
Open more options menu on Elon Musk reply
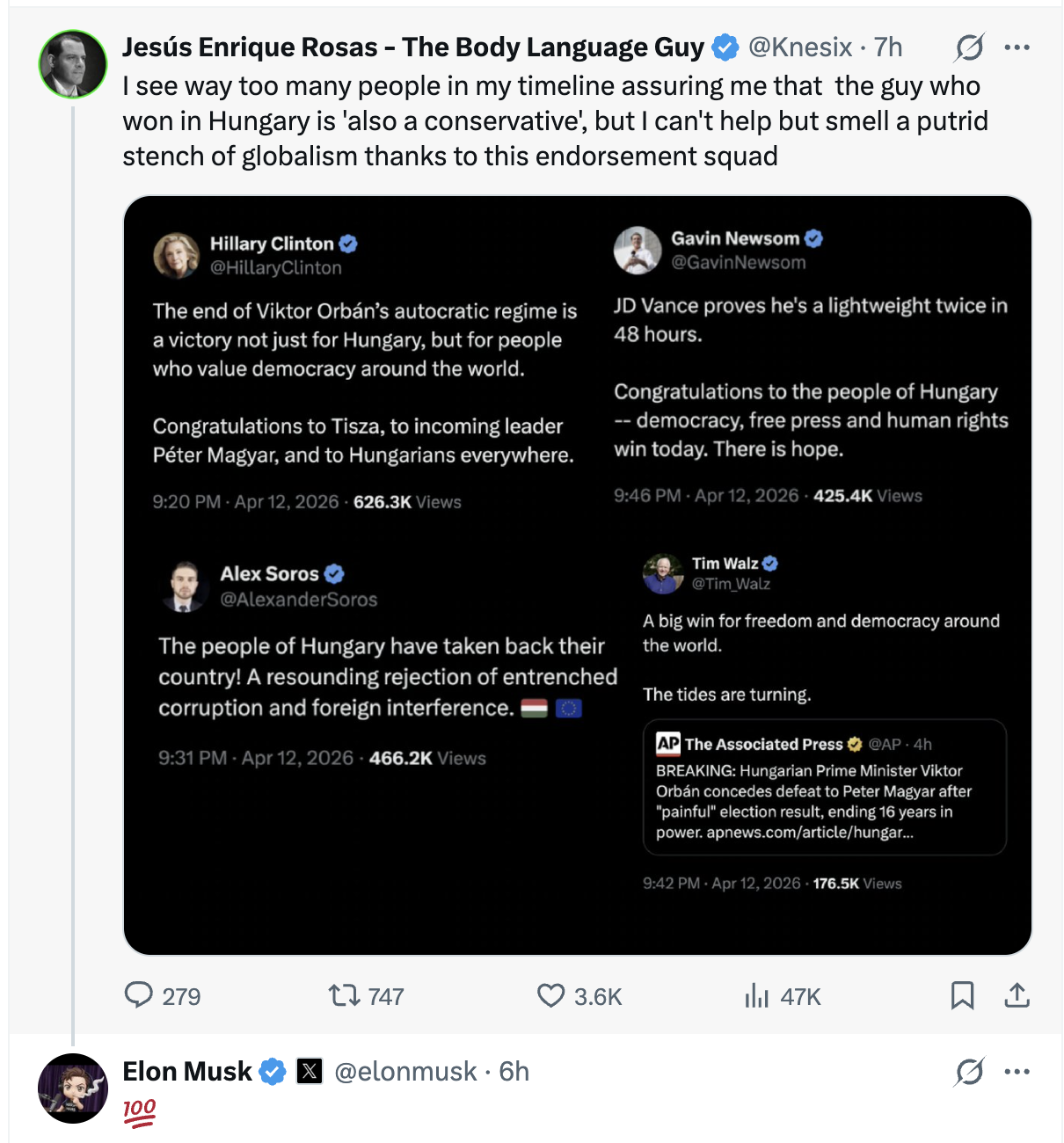click(1017, 1072)
